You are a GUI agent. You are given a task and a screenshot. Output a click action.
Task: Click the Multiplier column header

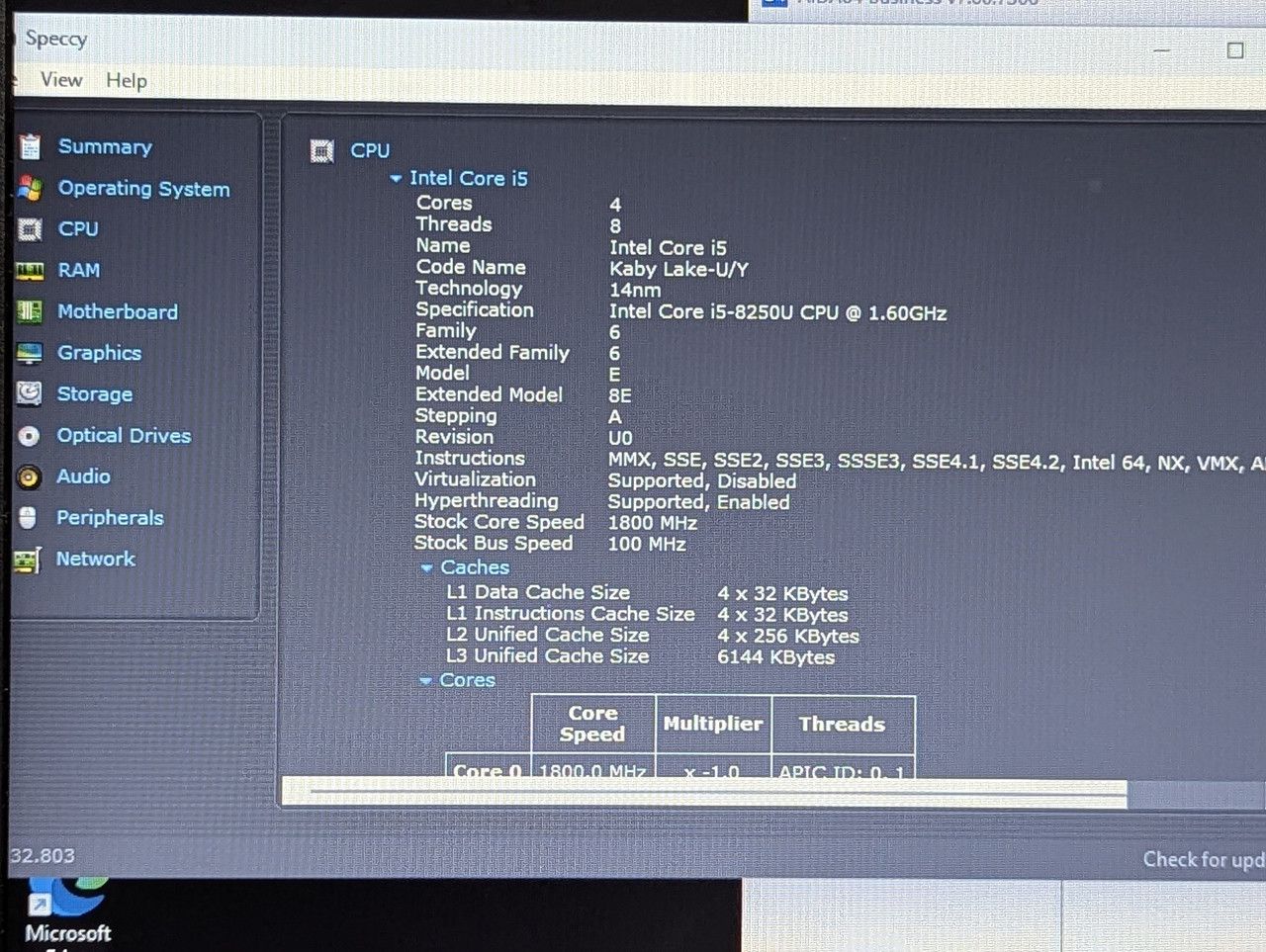tap(713, 724)
